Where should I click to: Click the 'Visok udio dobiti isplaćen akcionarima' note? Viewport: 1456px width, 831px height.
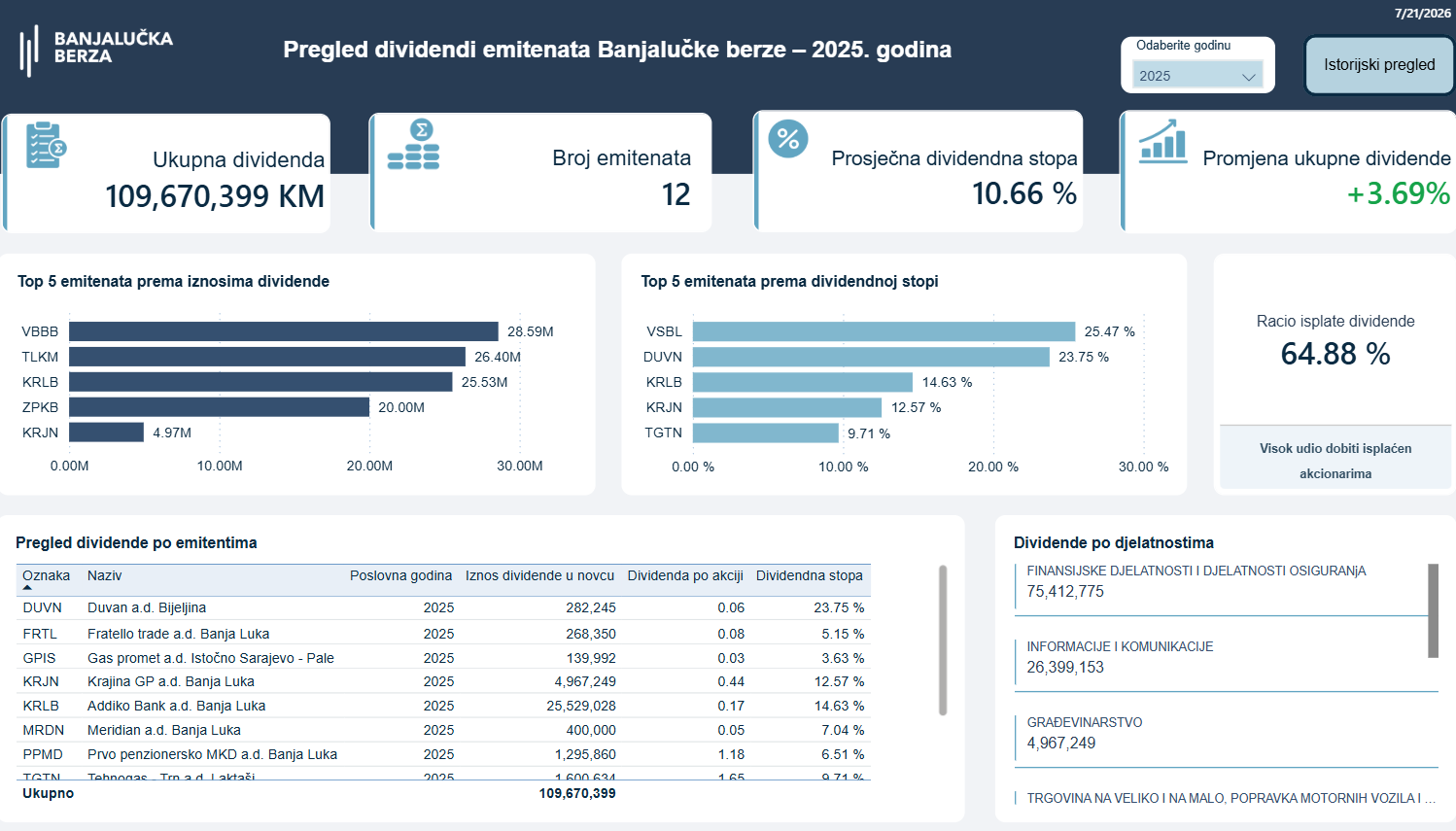pyautogui.click(x=1335, y=461)
